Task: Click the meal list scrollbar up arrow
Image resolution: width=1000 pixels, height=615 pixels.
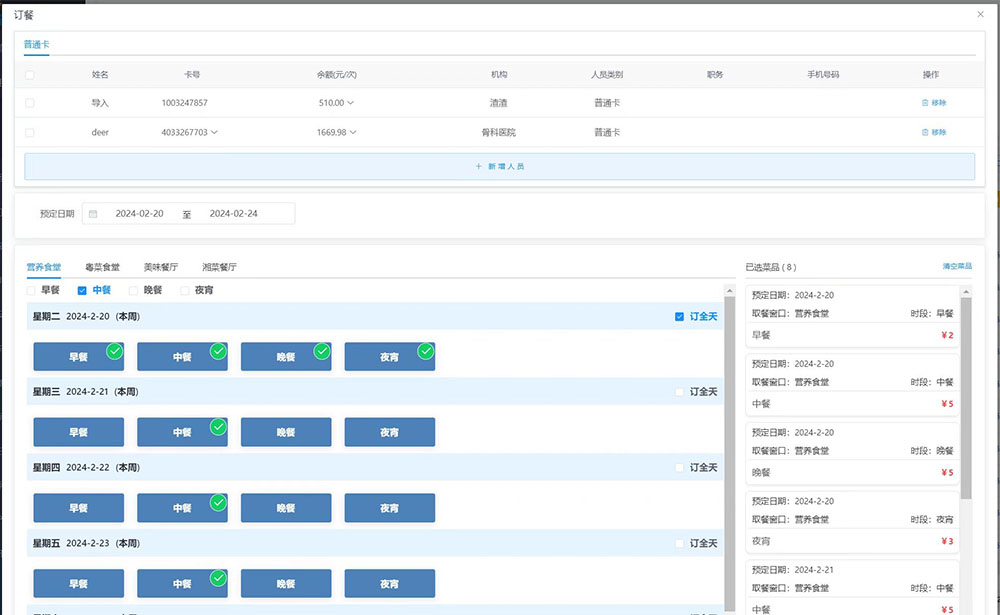Action: click(730, 291)
